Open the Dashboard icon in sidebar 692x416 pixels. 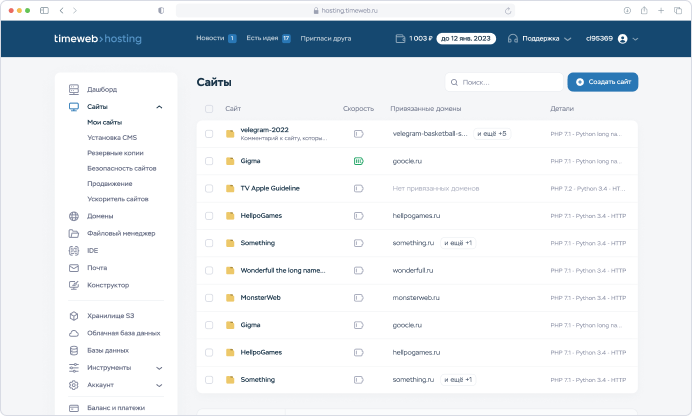[x=74, y=89]
